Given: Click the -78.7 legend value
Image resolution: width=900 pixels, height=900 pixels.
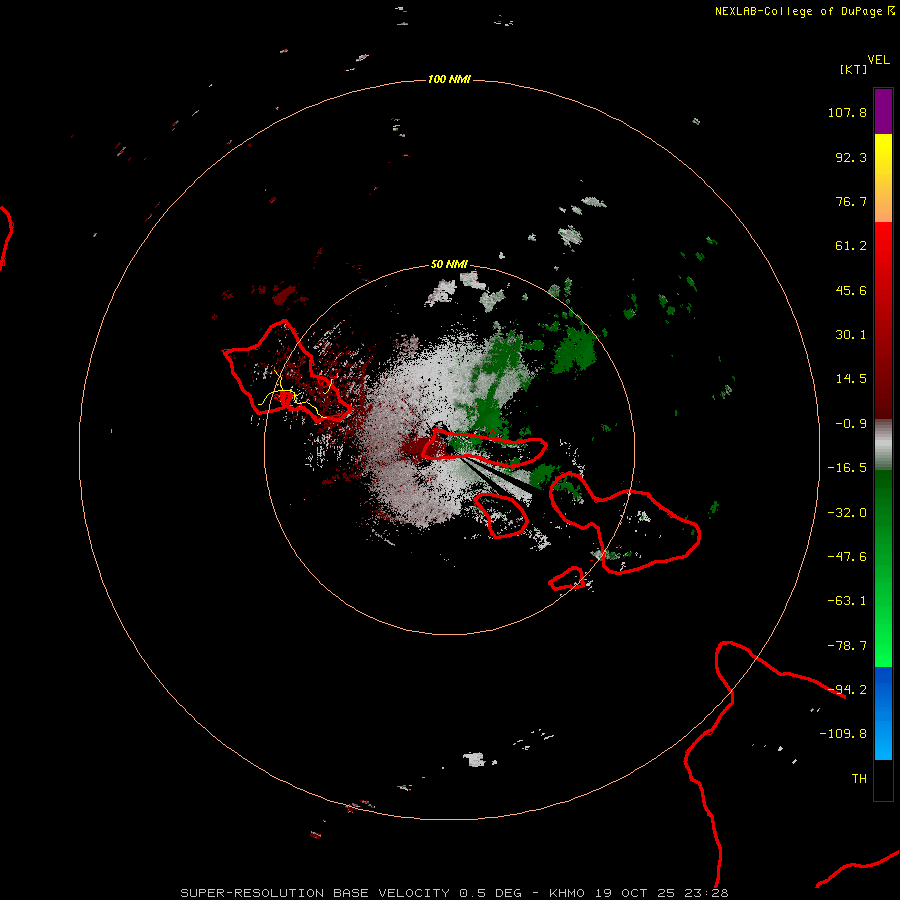Looking at the screenshot, I should pos(847,646).
